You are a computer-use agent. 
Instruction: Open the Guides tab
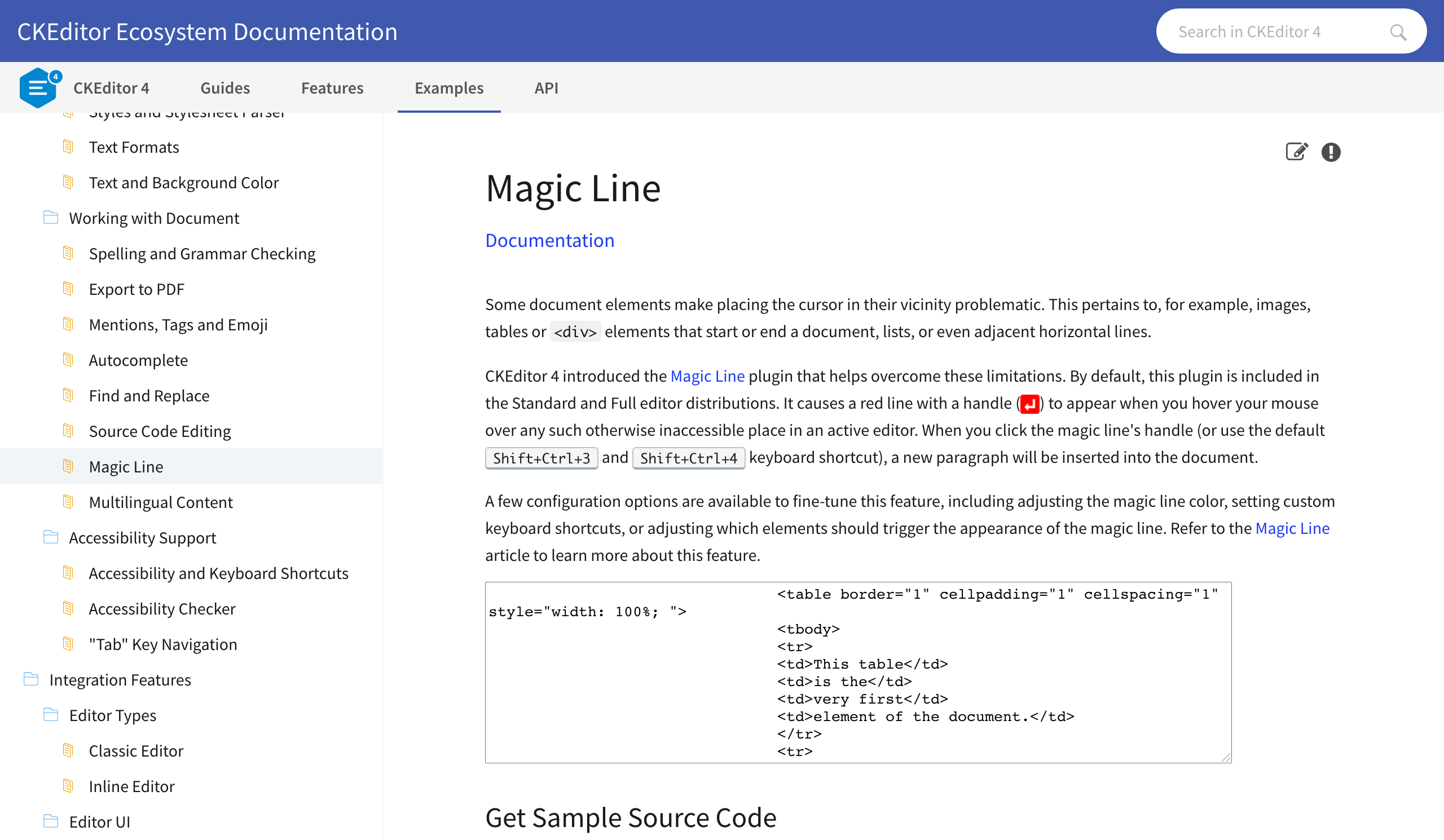pos(225,87)
